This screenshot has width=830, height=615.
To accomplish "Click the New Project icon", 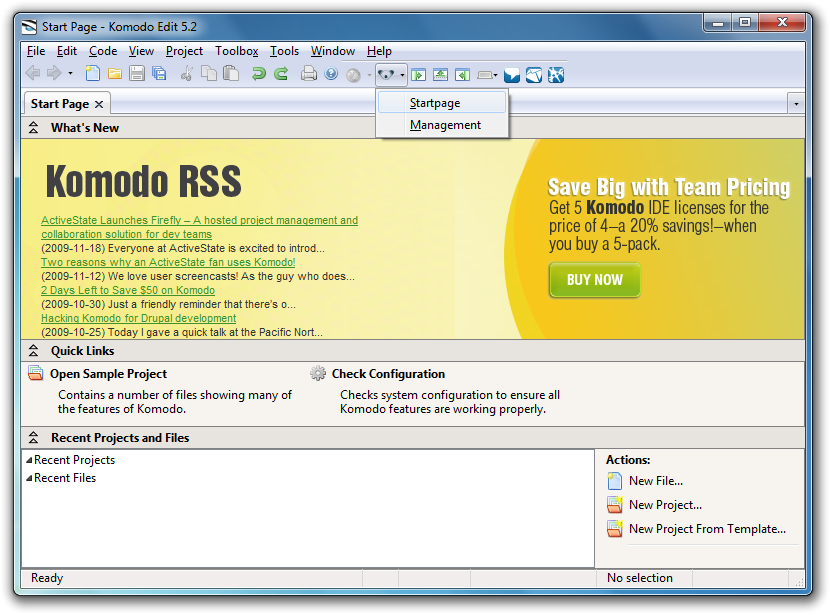I will click(x=615, y=505).
